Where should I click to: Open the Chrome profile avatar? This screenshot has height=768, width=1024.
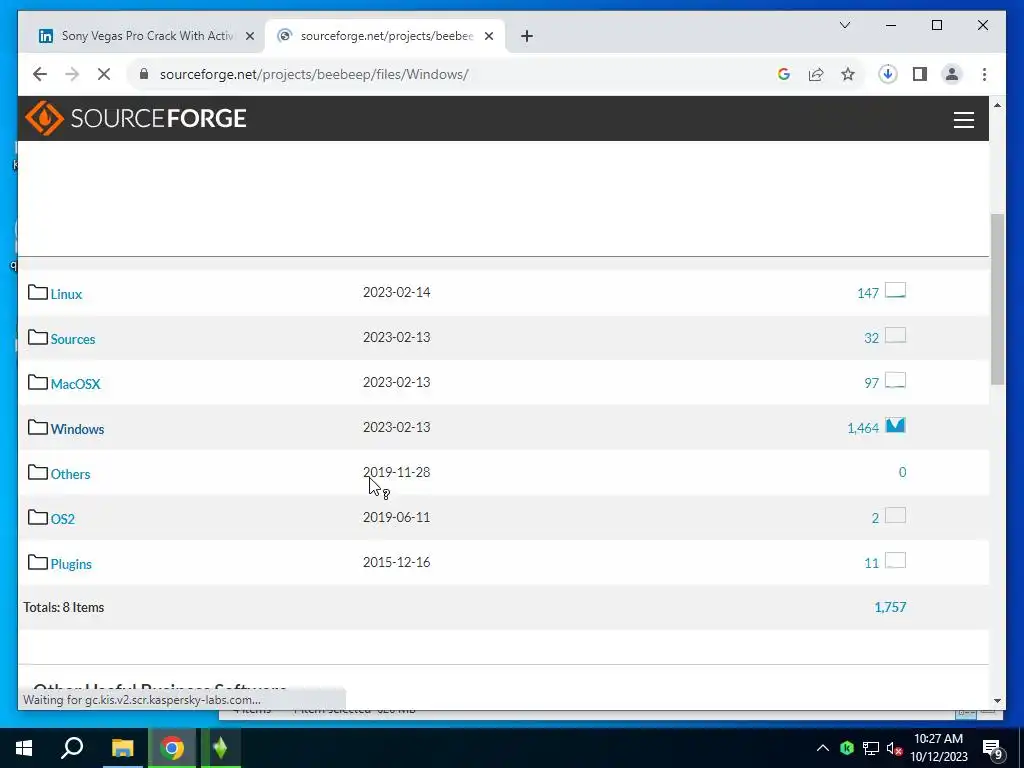click(x=952, y=74)
